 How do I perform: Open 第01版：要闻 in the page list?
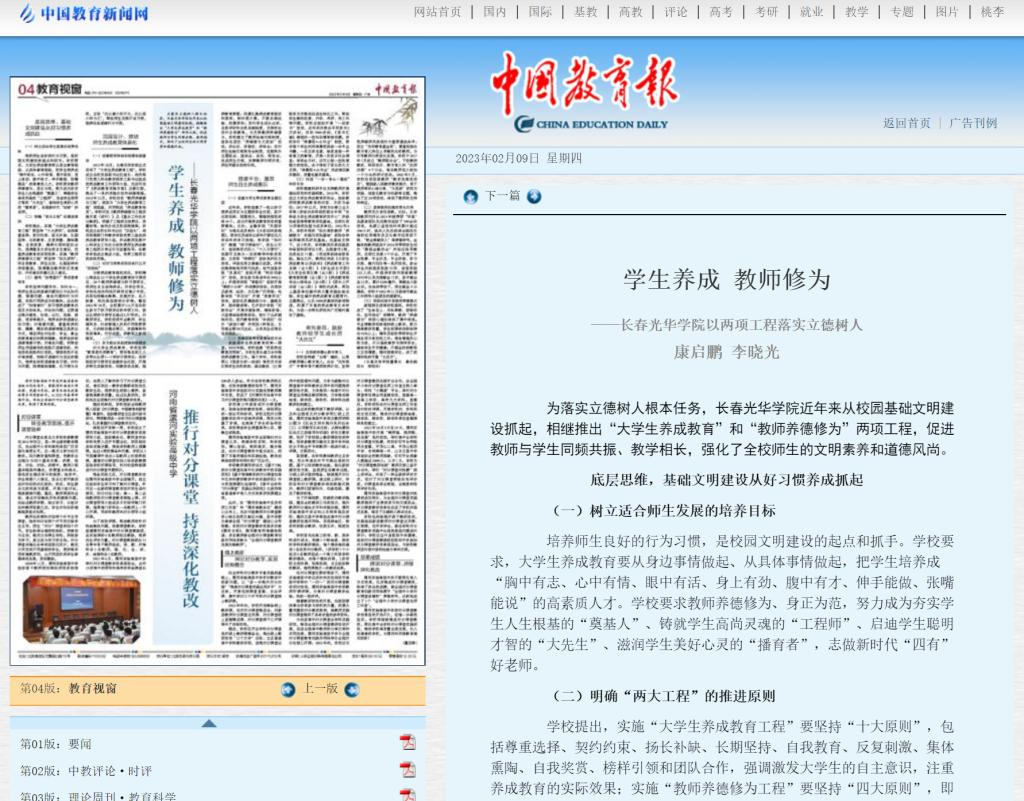pos(56,744)
